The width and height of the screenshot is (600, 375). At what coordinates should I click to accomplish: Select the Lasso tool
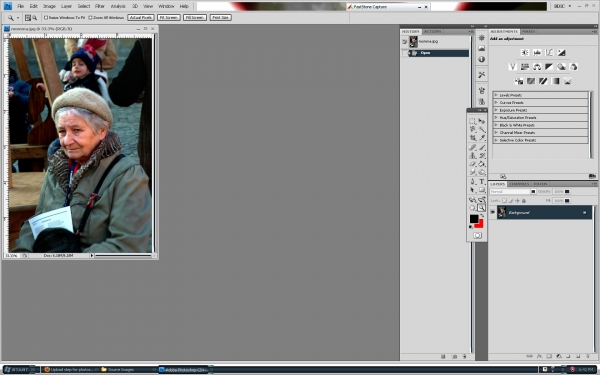click(473, 129)
